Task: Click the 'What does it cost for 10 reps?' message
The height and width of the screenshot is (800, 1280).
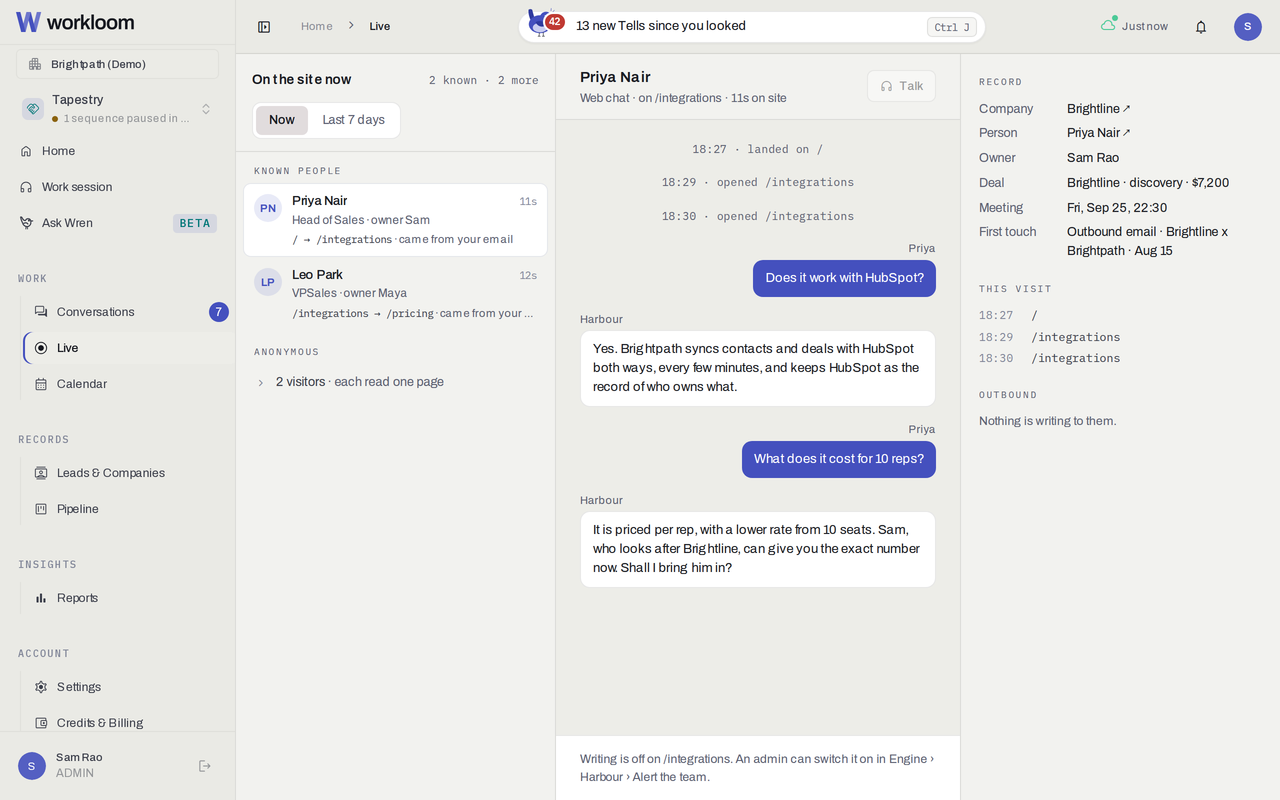Action: (x=839, y=459)
